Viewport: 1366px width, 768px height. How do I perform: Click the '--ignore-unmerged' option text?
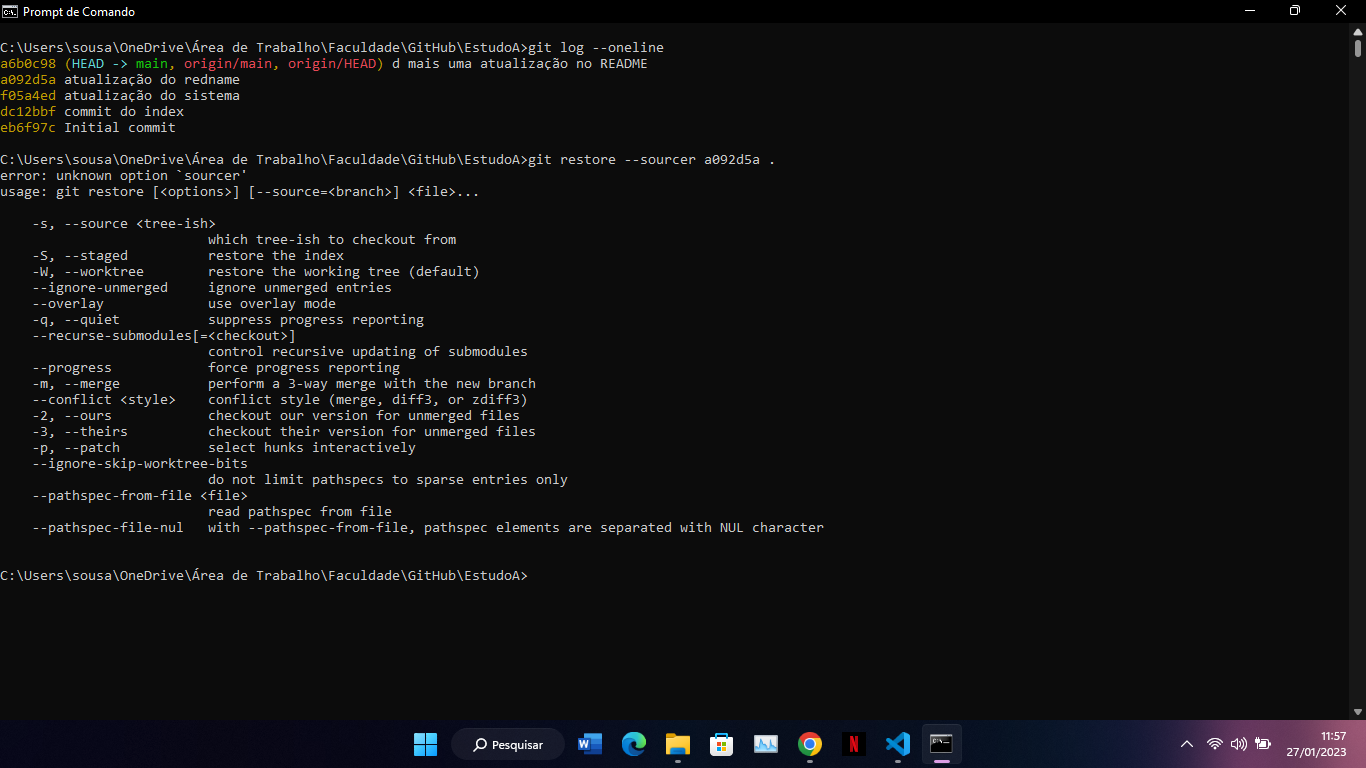100,288
